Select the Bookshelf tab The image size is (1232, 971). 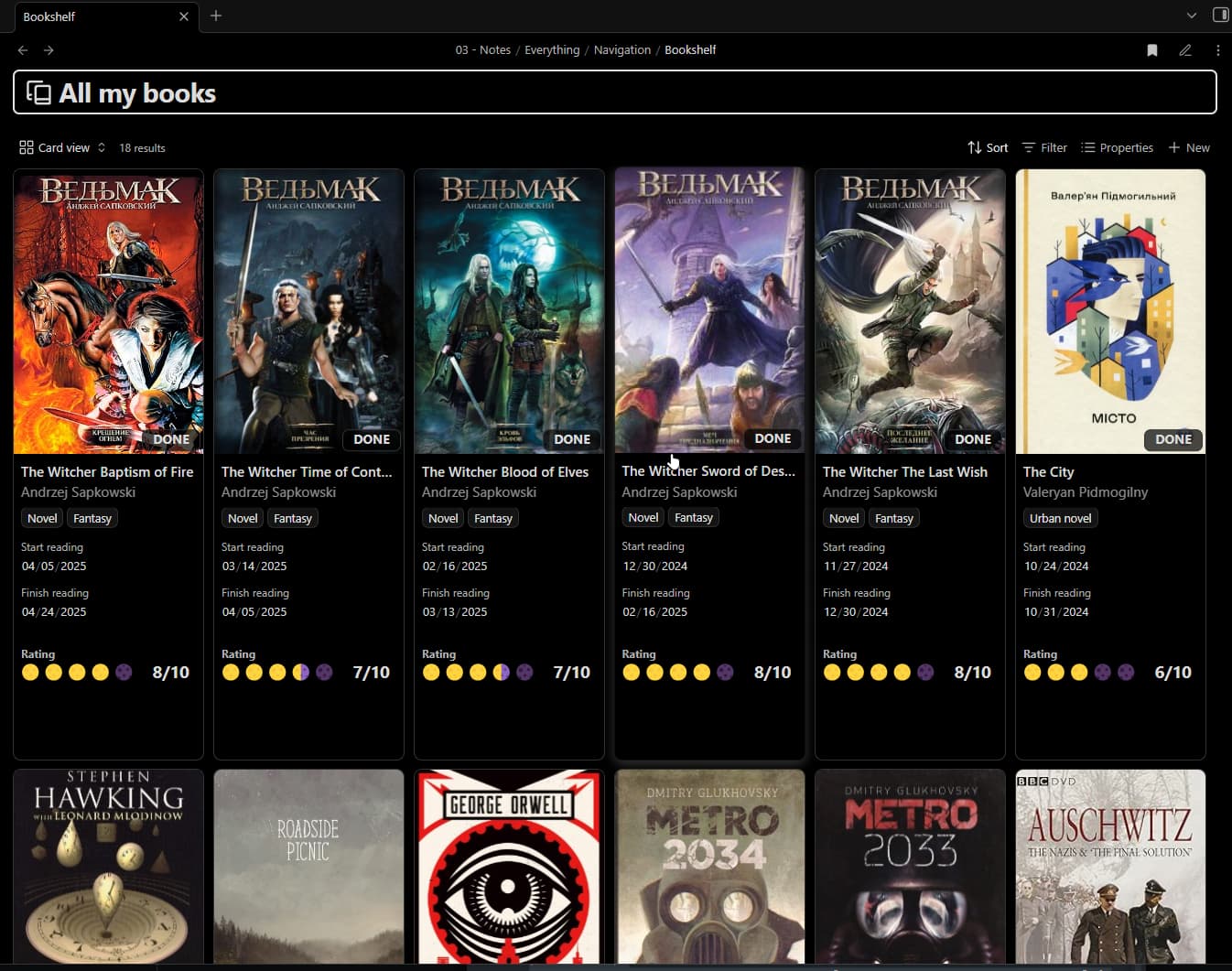pyautogui.click(x=92, y=16)
